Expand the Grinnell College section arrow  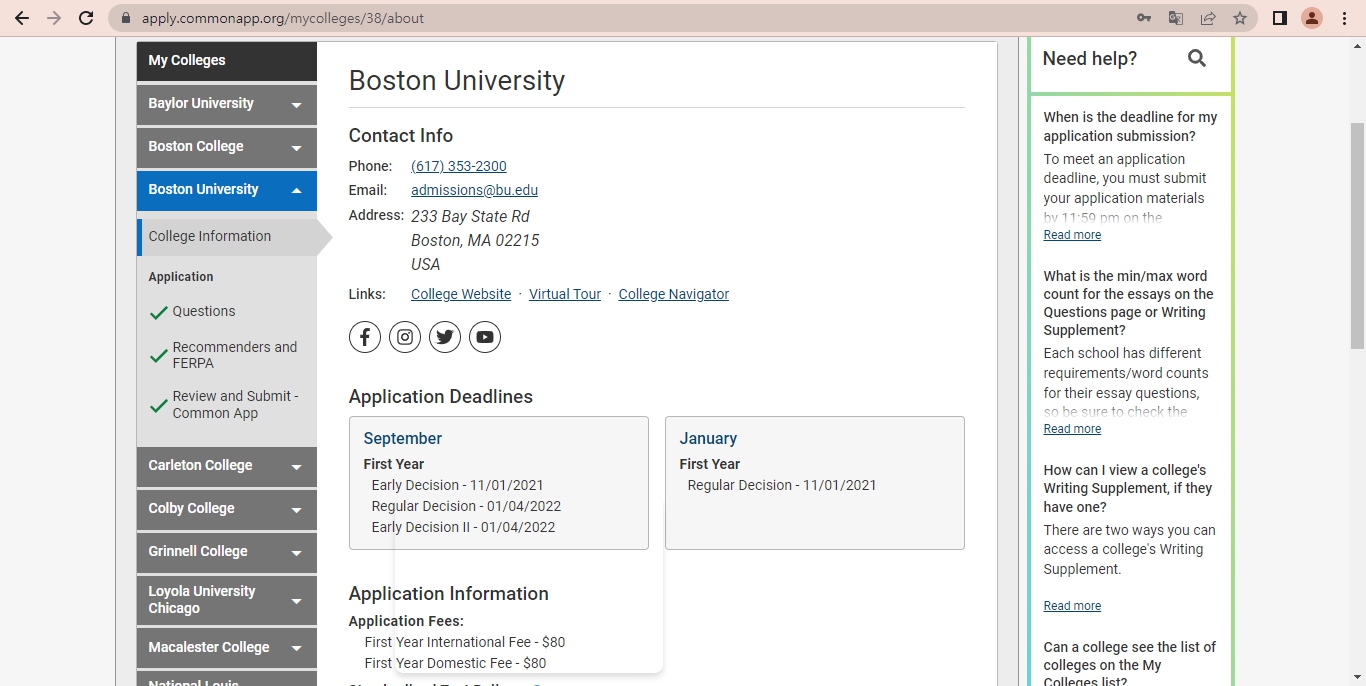click(x=296, y=553)
